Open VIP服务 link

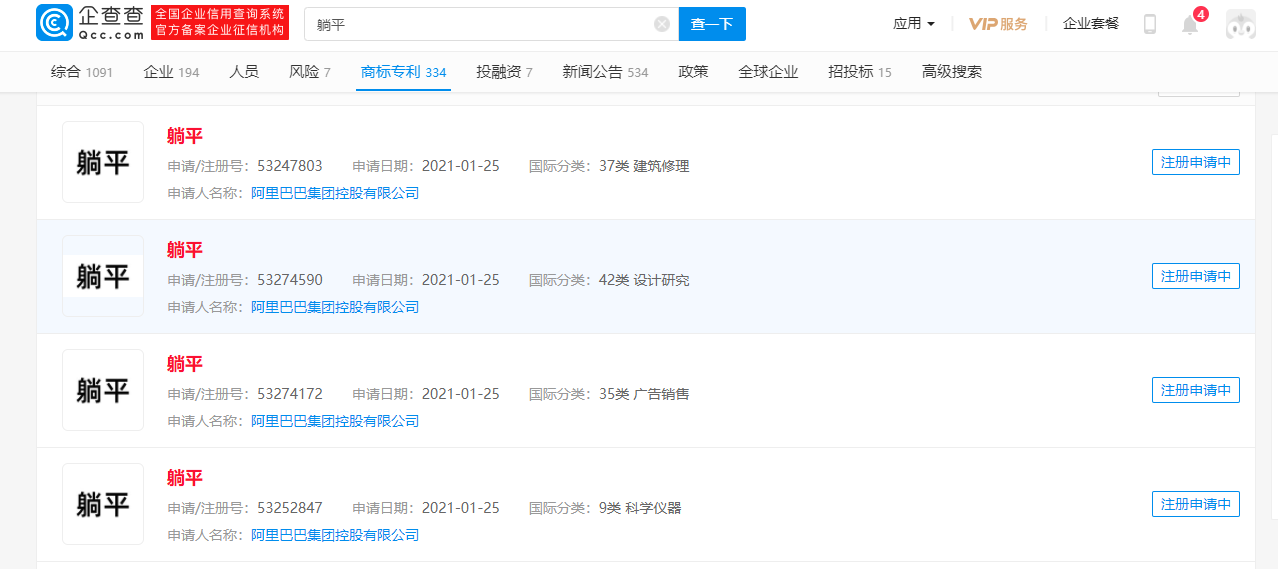click(998, 24)
